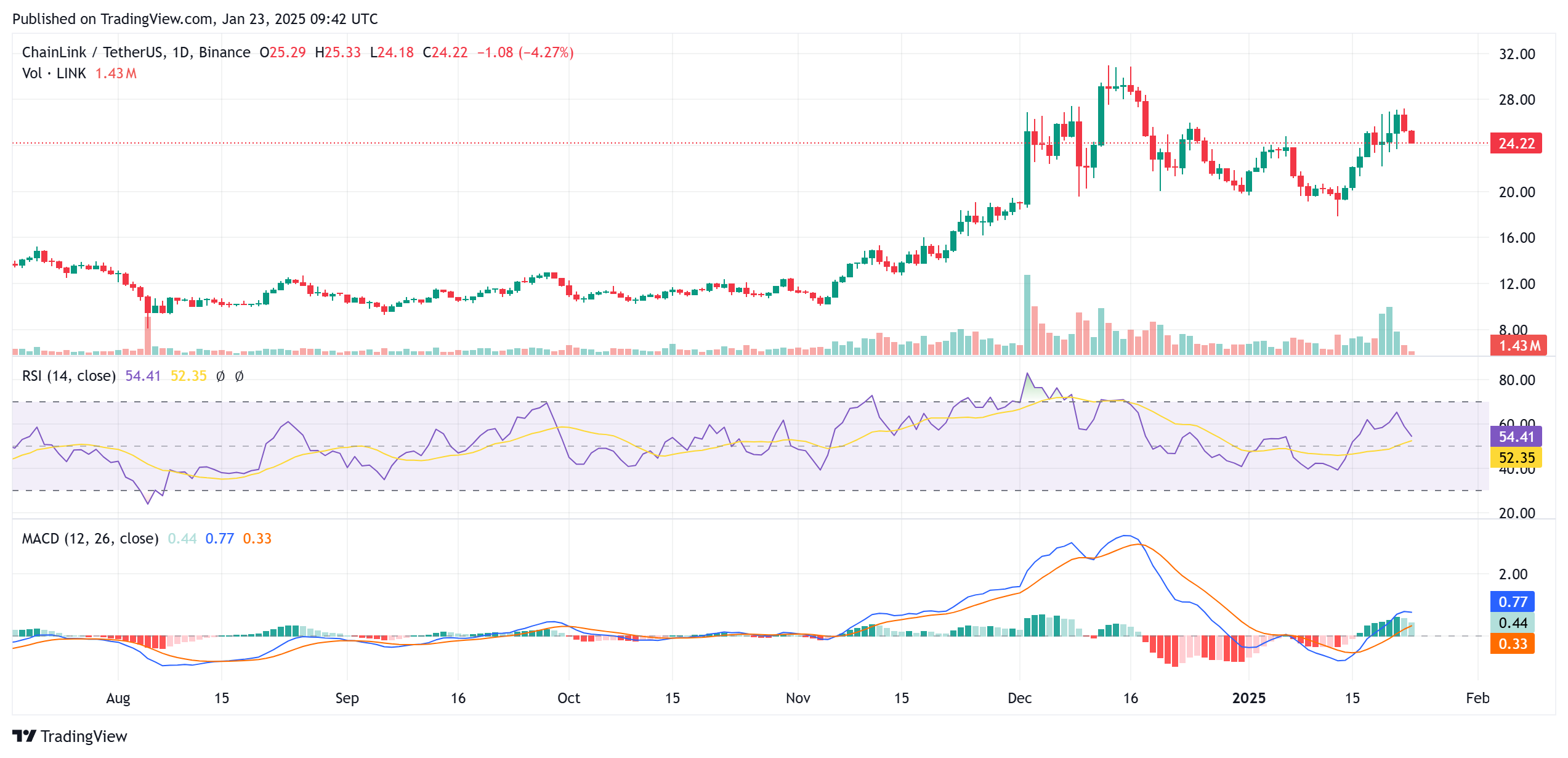The height and width of the screenshot is (758, 1568).
Task: Click the 1.43M volume value in legend
Action: point(115,73)
